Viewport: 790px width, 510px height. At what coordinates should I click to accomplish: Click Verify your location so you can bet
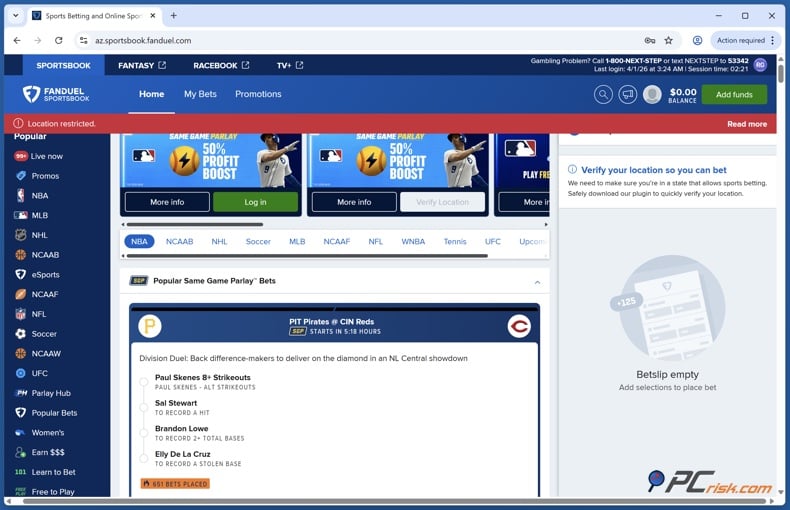click(653, 170)
